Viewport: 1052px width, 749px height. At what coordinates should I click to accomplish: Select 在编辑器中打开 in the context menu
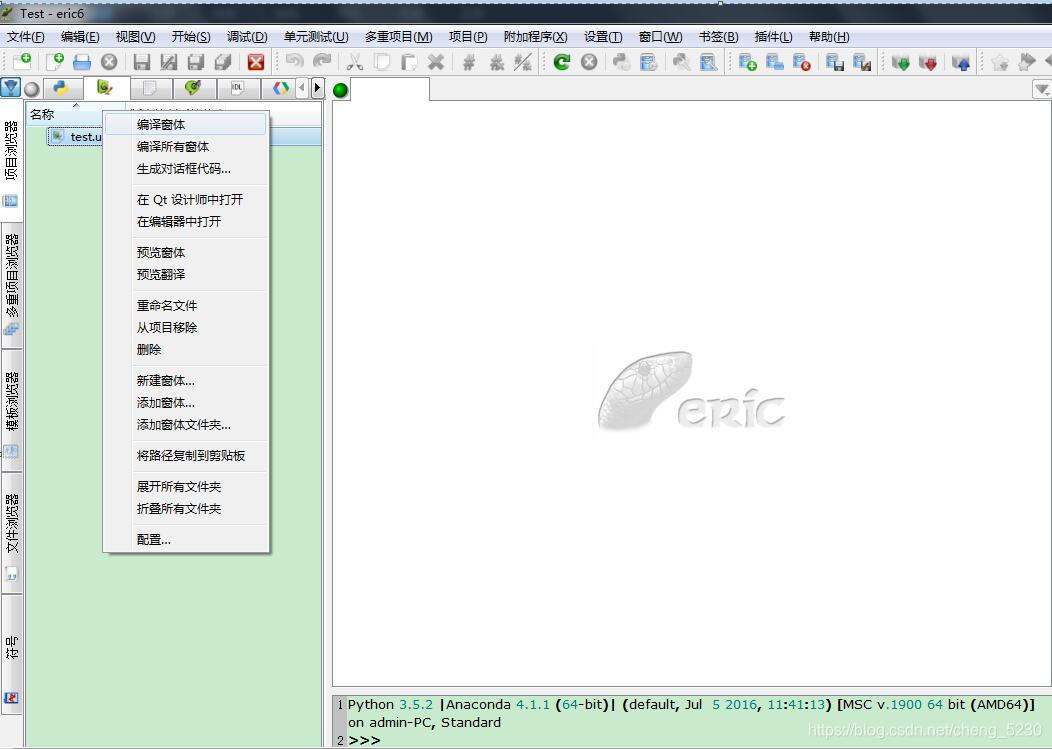click(186, 221)
